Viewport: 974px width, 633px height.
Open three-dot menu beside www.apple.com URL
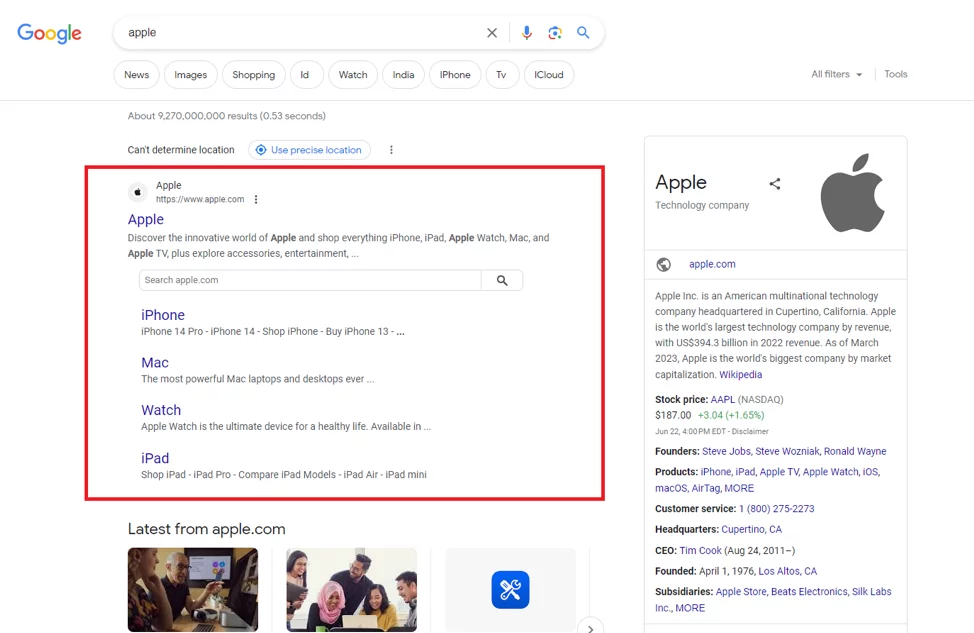(256, 199)
